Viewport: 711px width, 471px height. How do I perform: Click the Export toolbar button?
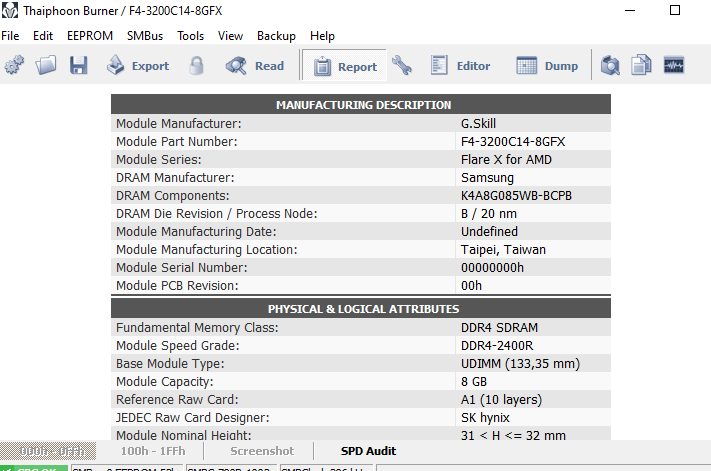pos(138,66)
